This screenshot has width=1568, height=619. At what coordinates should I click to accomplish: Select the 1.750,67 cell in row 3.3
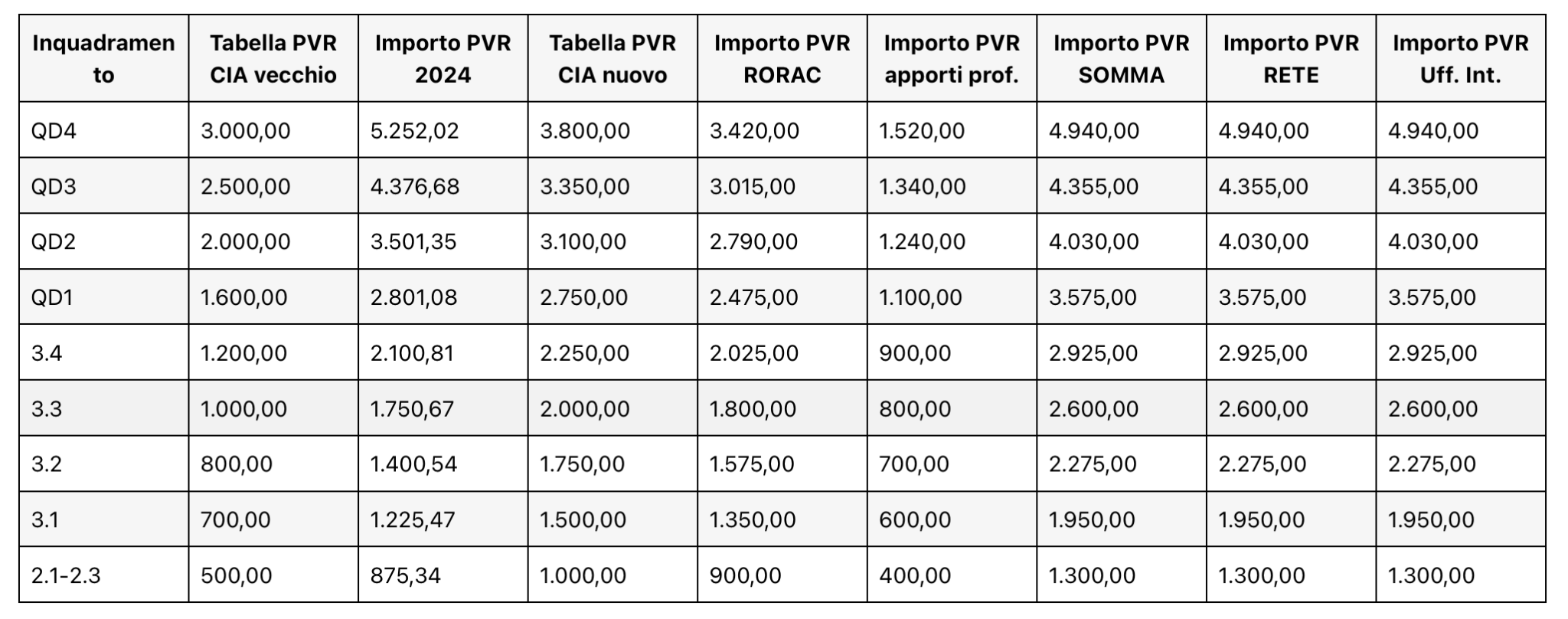(443, 408)
